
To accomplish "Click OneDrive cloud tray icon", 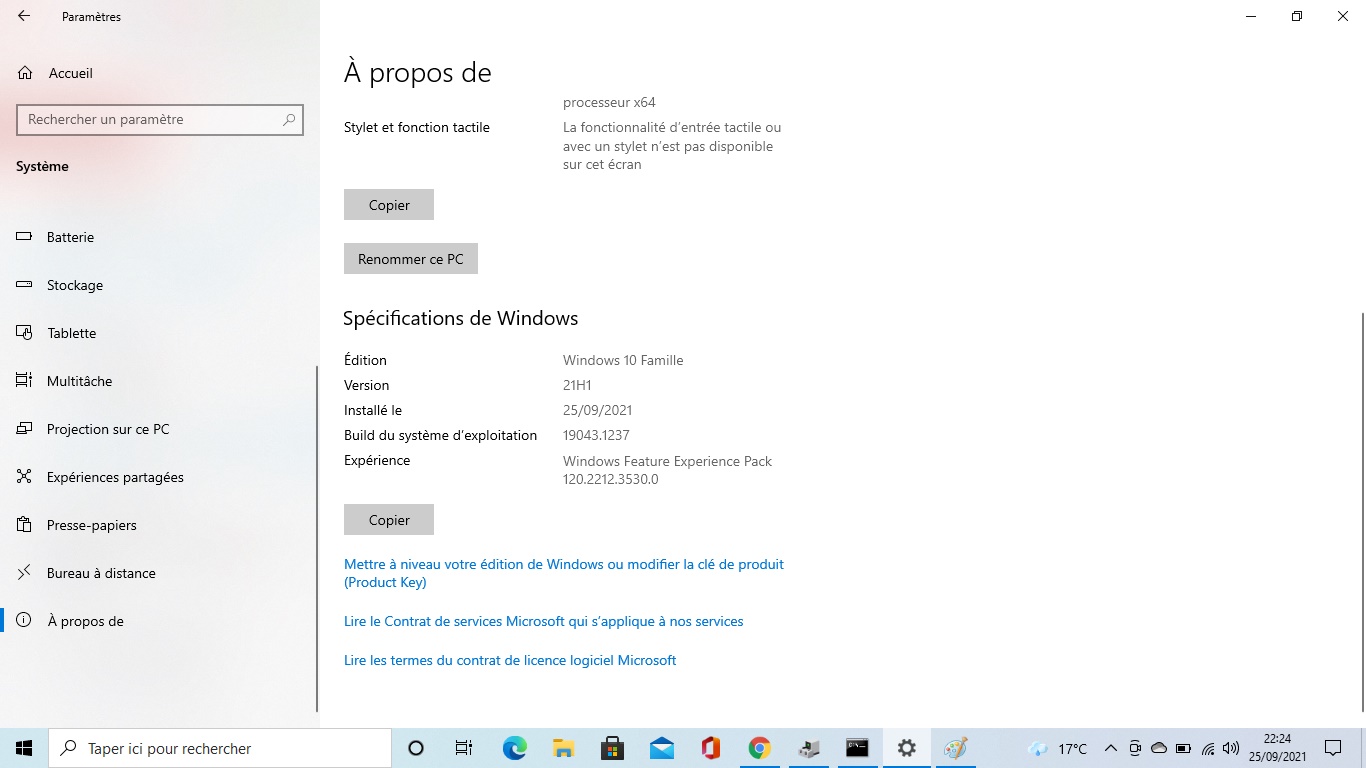I will click(x=1159, y=748).
